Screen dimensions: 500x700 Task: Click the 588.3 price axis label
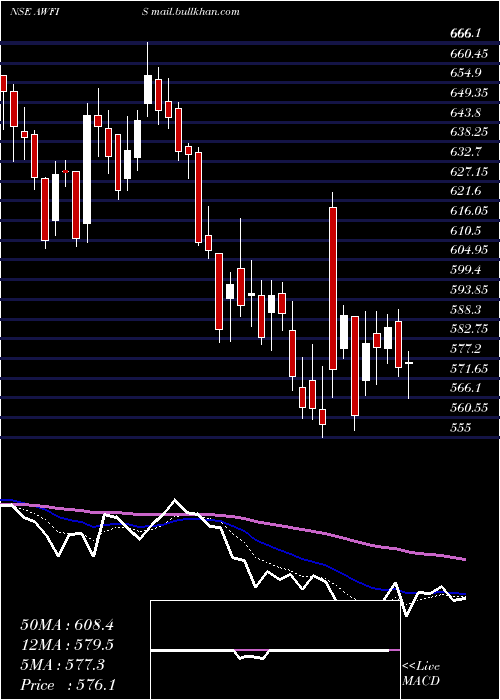point(466,309)
